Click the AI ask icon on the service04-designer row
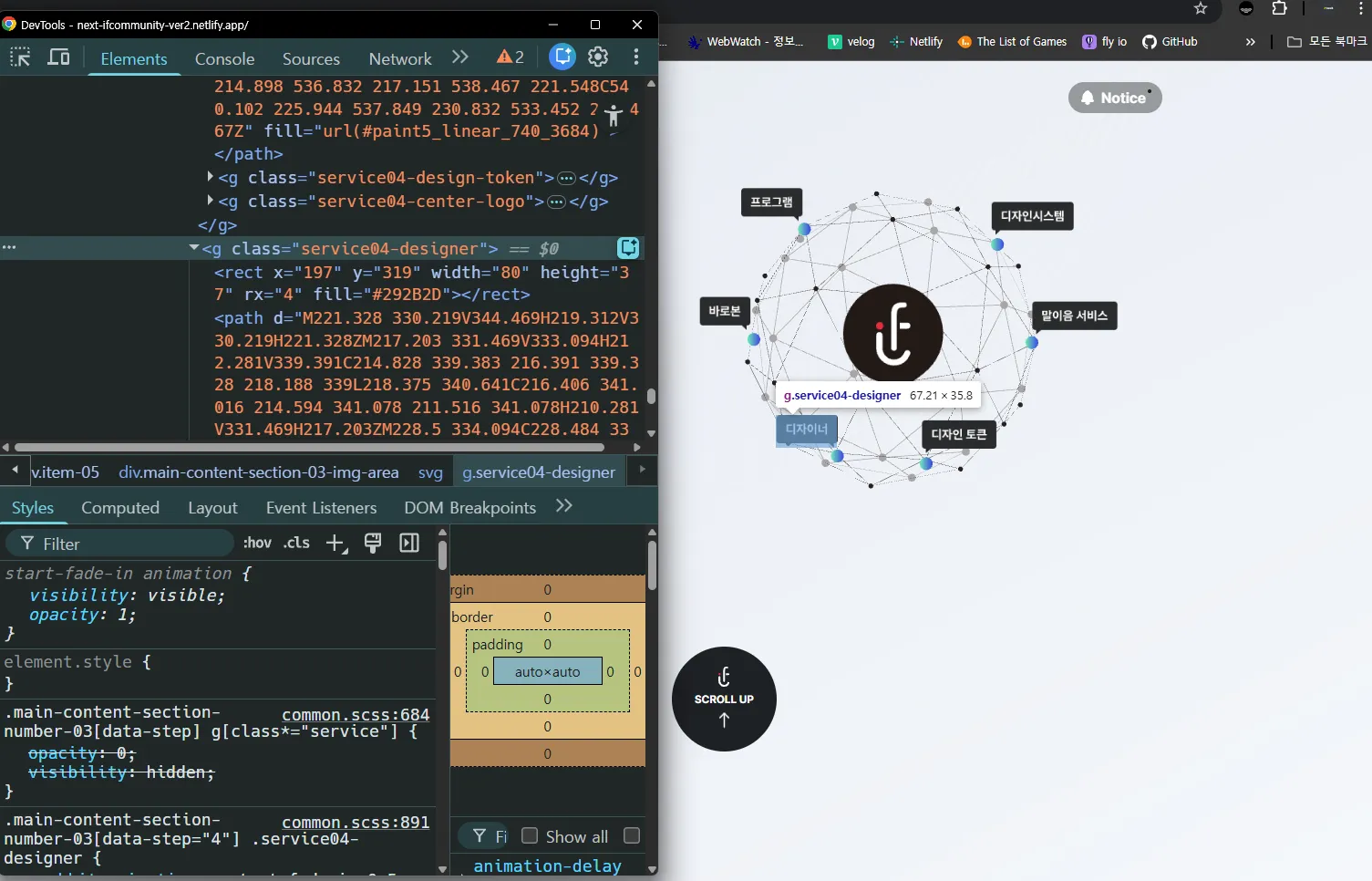This screenshot has width=1372, height=881. pos(628,248)
